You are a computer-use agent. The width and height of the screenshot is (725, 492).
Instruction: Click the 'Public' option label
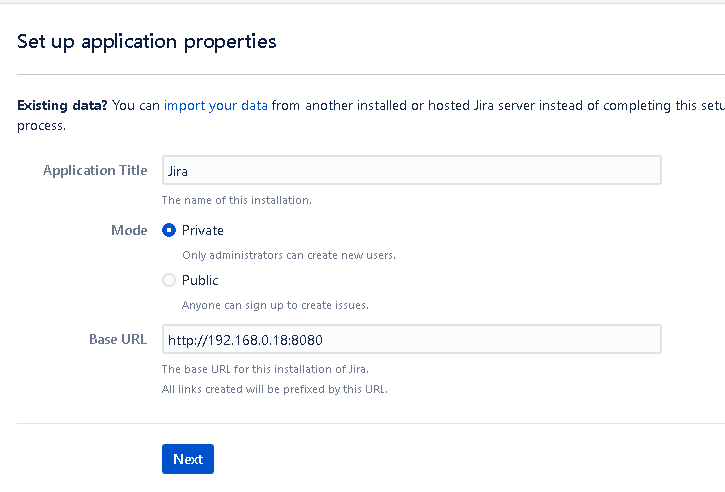click(200, 280)
